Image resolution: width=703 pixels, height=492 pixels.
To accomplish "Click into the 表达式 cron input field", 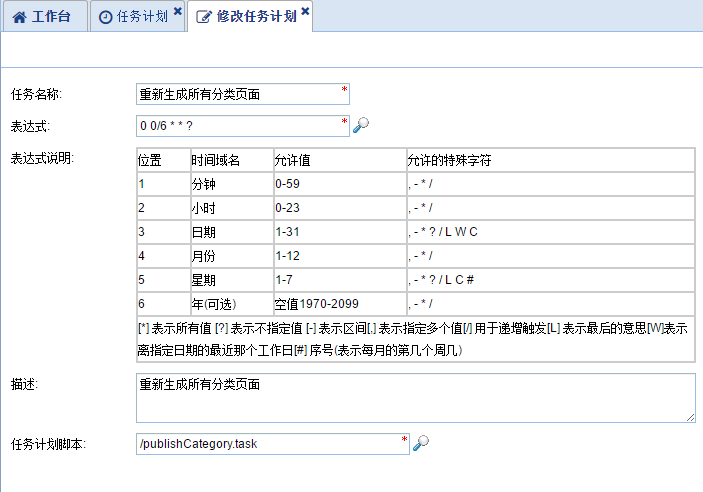I will point(238,126).
